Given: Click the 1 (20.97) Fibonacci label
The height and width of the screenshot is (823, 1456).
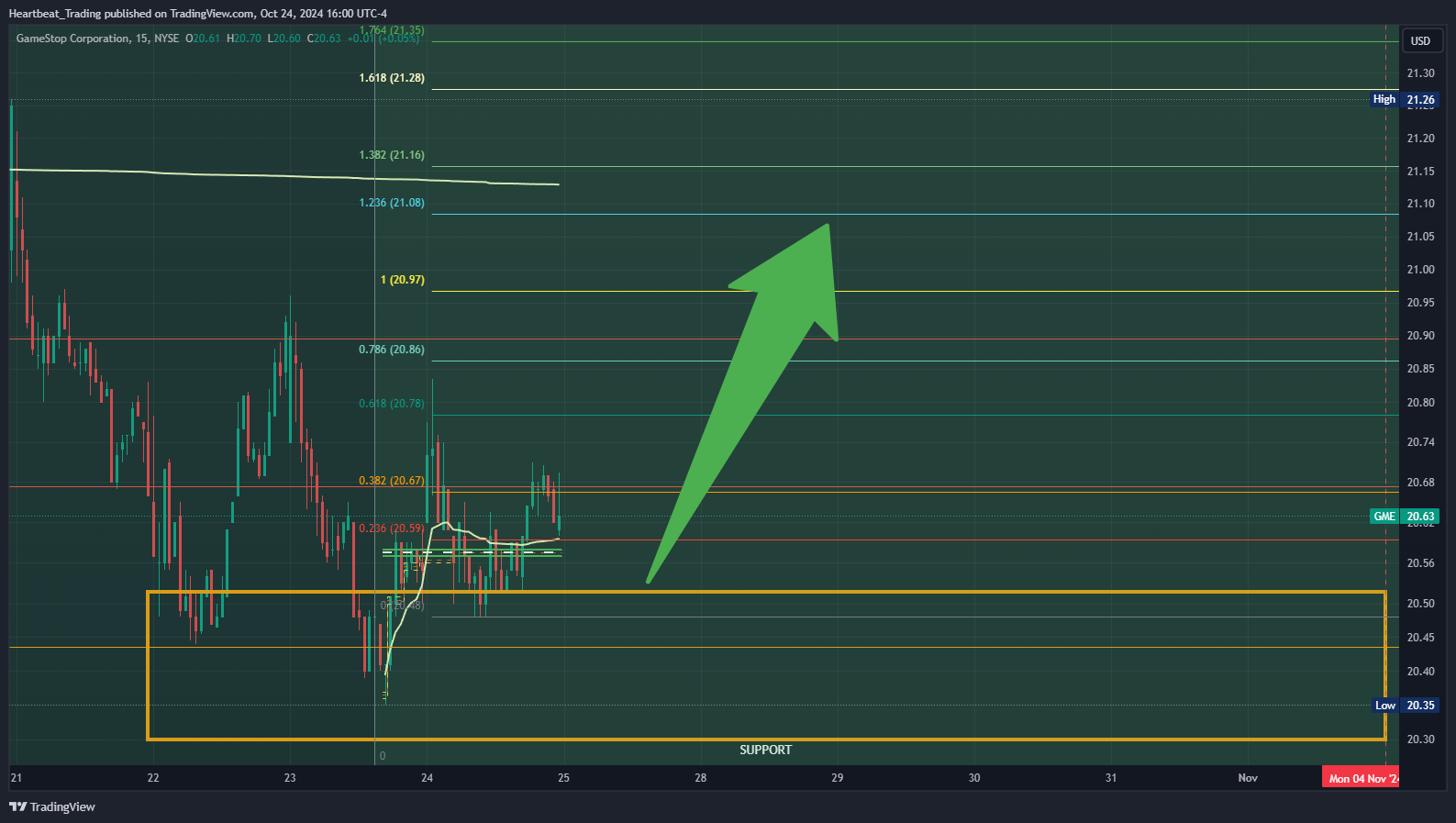Looking at the screenshot, I should (x=403, y=280).
